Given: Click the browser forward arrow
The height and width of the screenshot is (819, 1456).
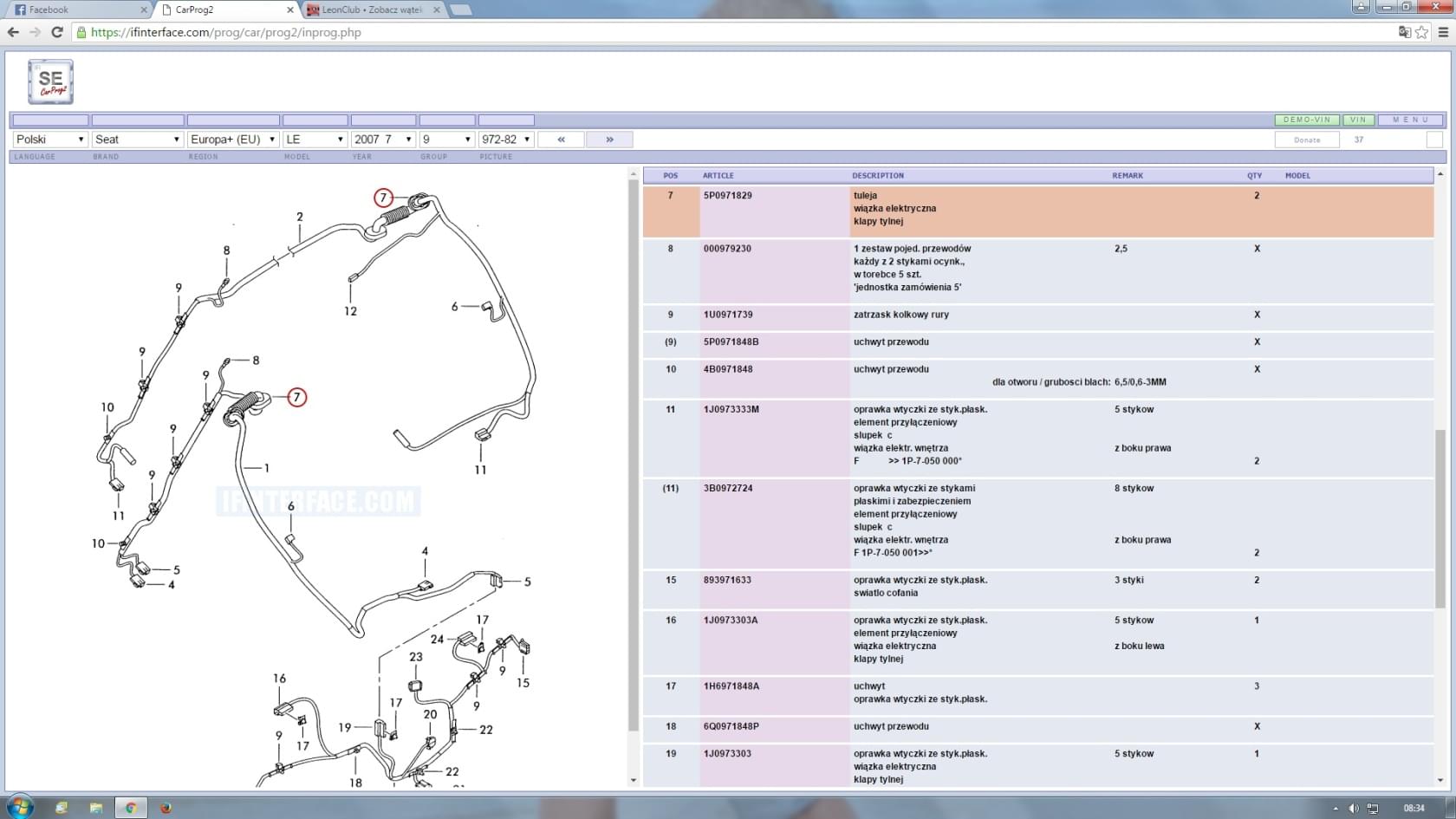Looking at the screenshot, I should pos(35,32).
